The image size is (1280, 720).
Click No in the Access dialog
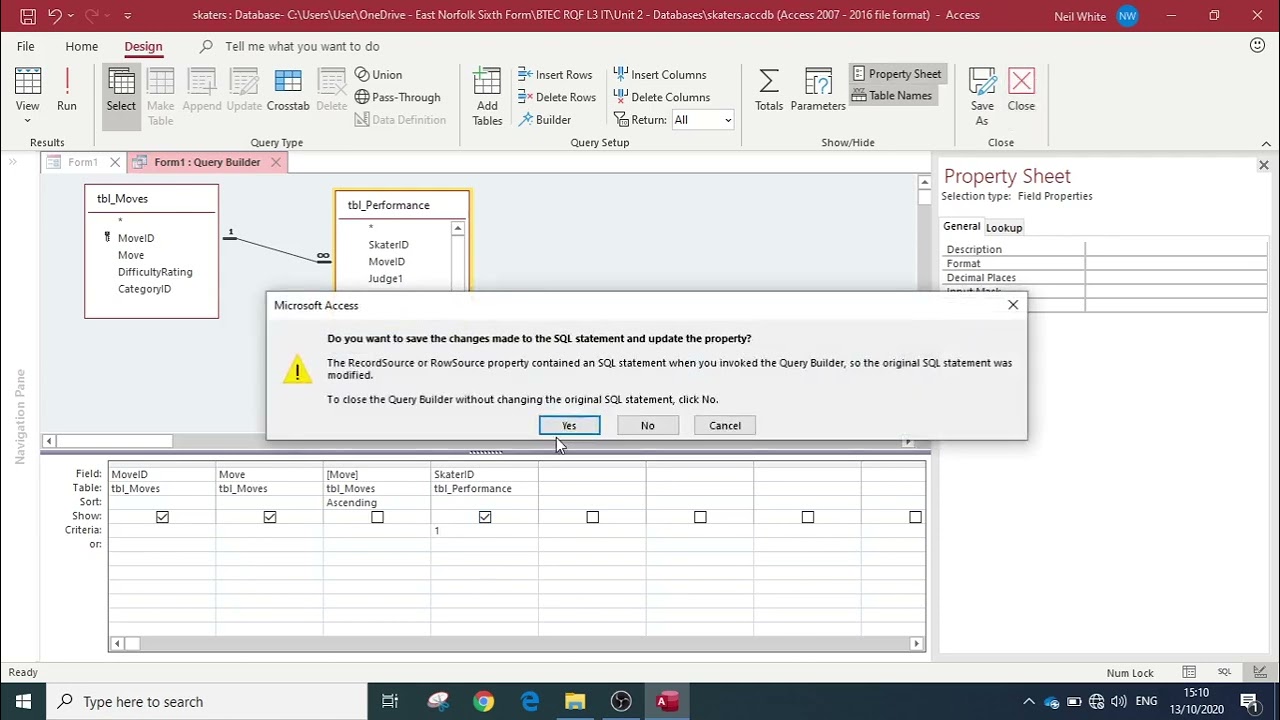pos(647,426)
